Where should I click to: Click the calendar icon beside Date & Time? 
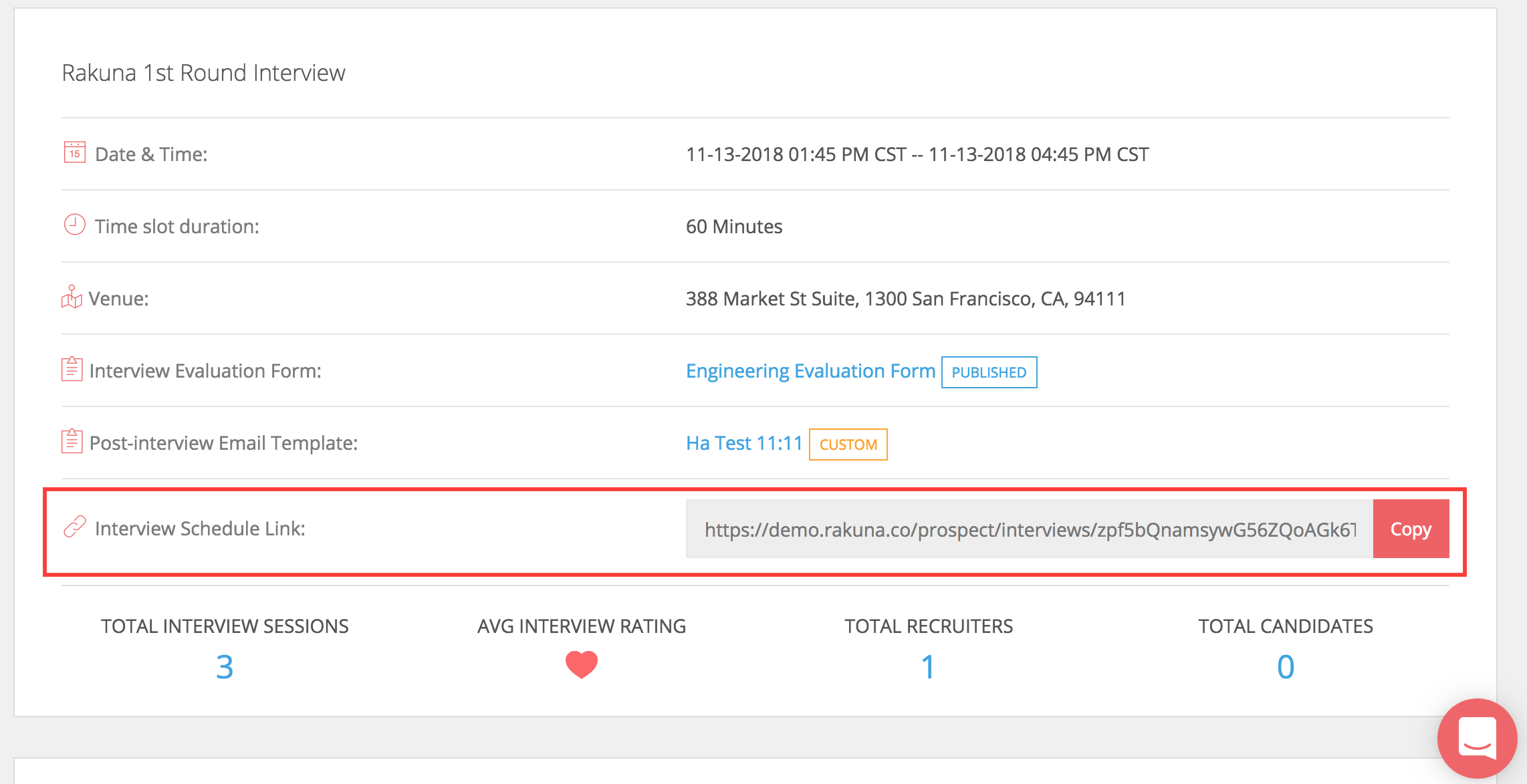(74, 152)
